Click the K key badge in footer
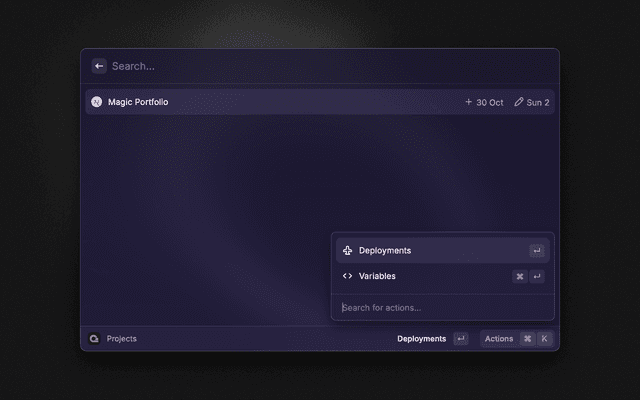 tap(544, 339)
